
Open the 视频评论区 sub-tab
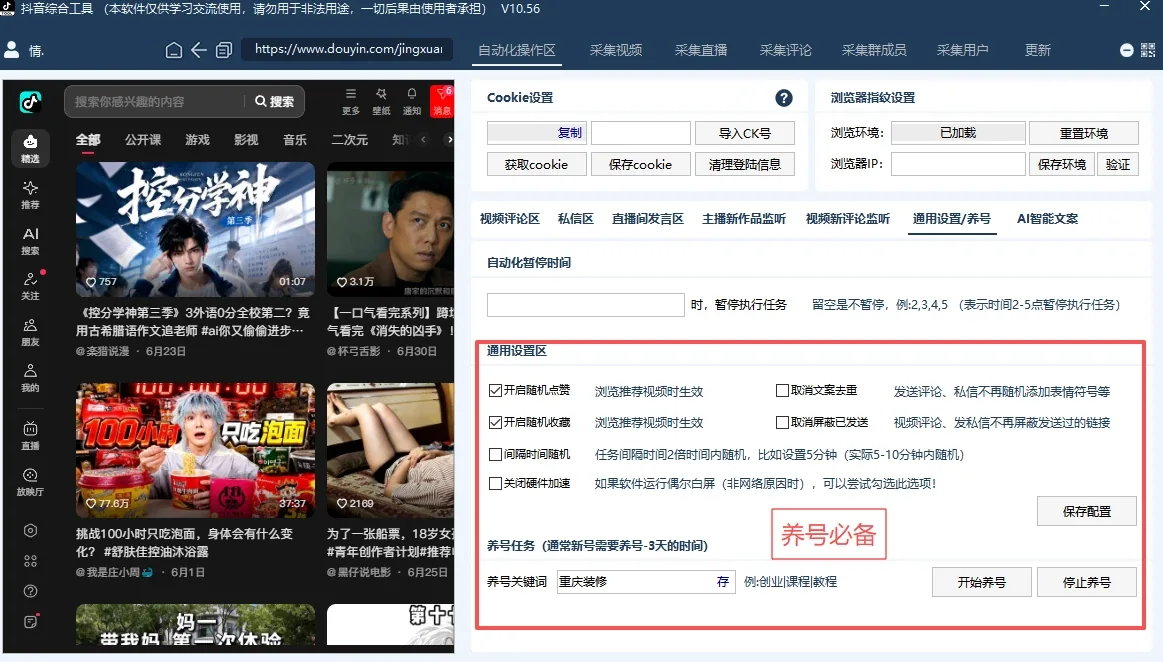[510, 219]
